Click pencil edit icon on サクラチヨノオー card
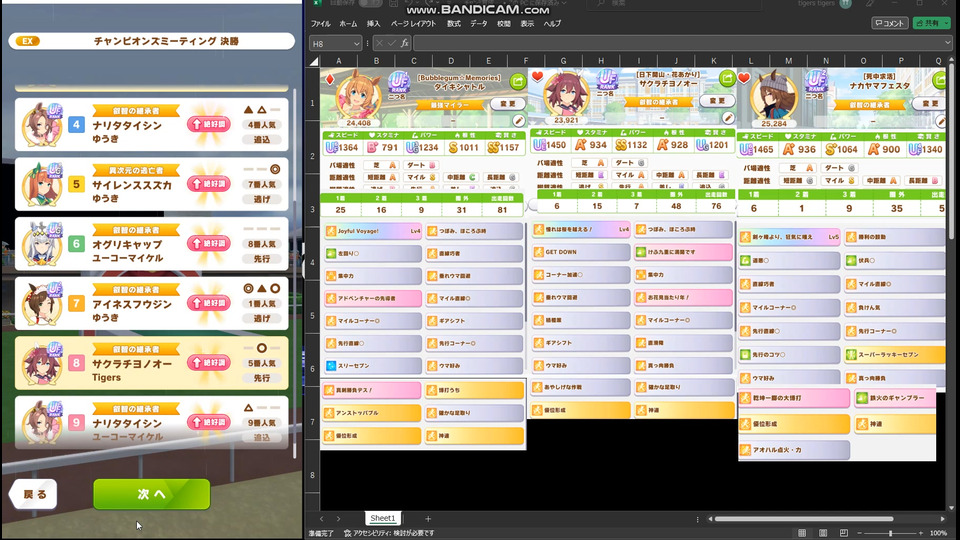Screen dimensions: 960x540 (728, 117)
